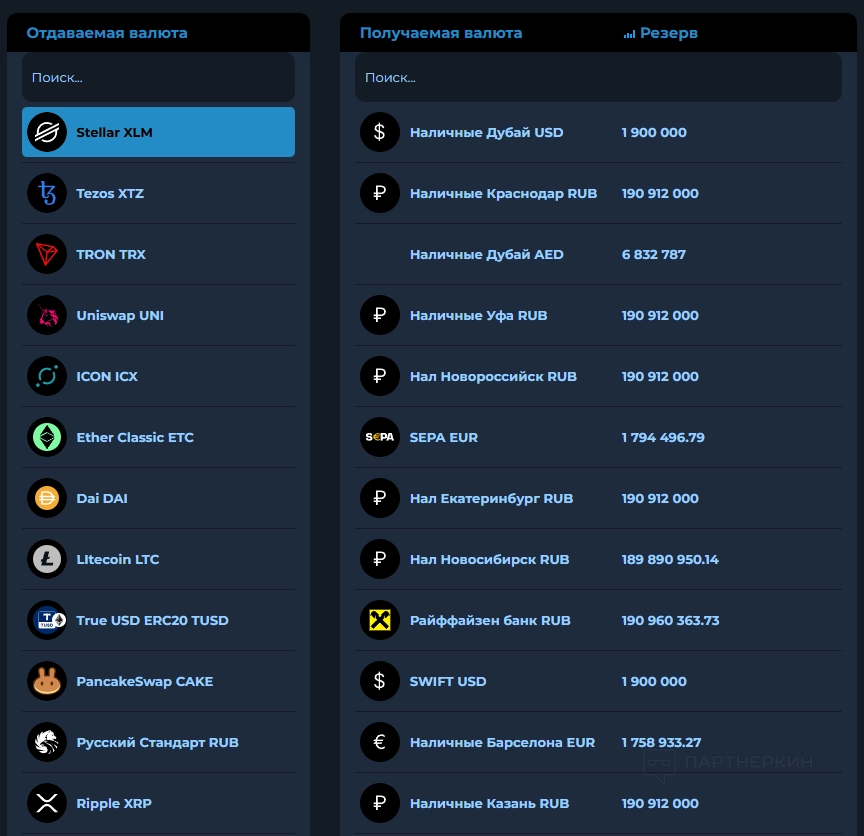864x836 pixels.
Task: Choose ICON ICX currency label
Action: [x=107, y=376]
